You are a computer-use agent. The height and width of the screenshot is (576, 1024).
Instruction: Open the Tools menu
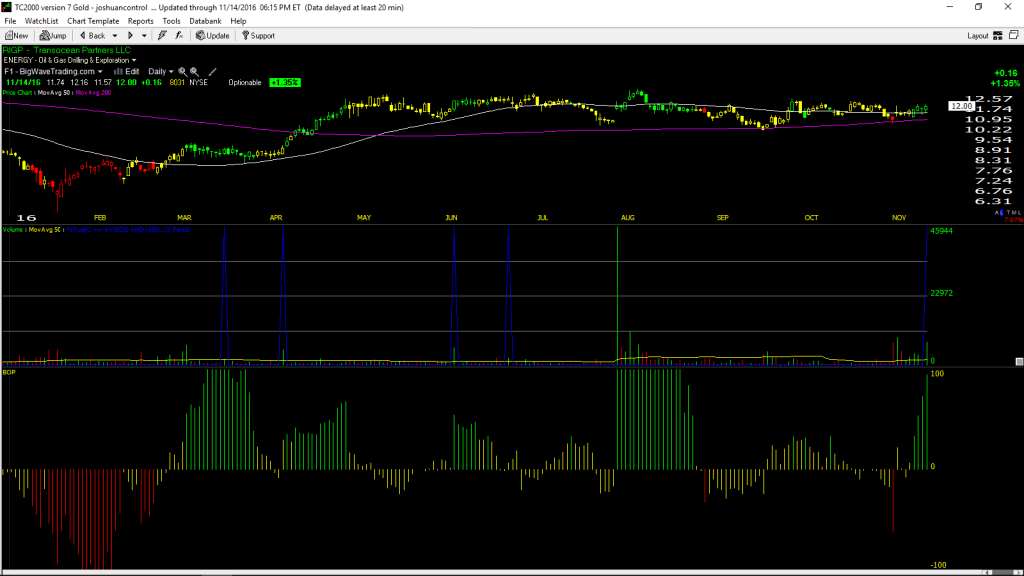point(171,21)
